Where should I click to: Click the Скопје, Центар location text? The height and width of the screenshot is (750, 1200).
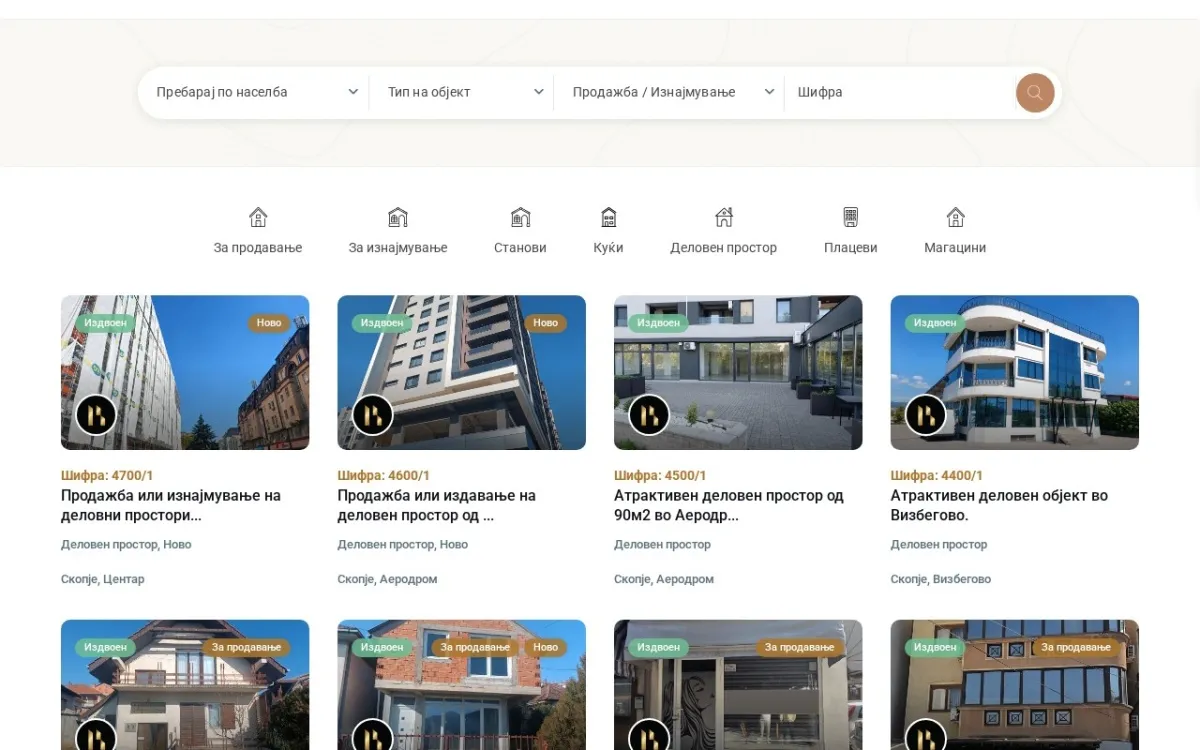(103, 579)
